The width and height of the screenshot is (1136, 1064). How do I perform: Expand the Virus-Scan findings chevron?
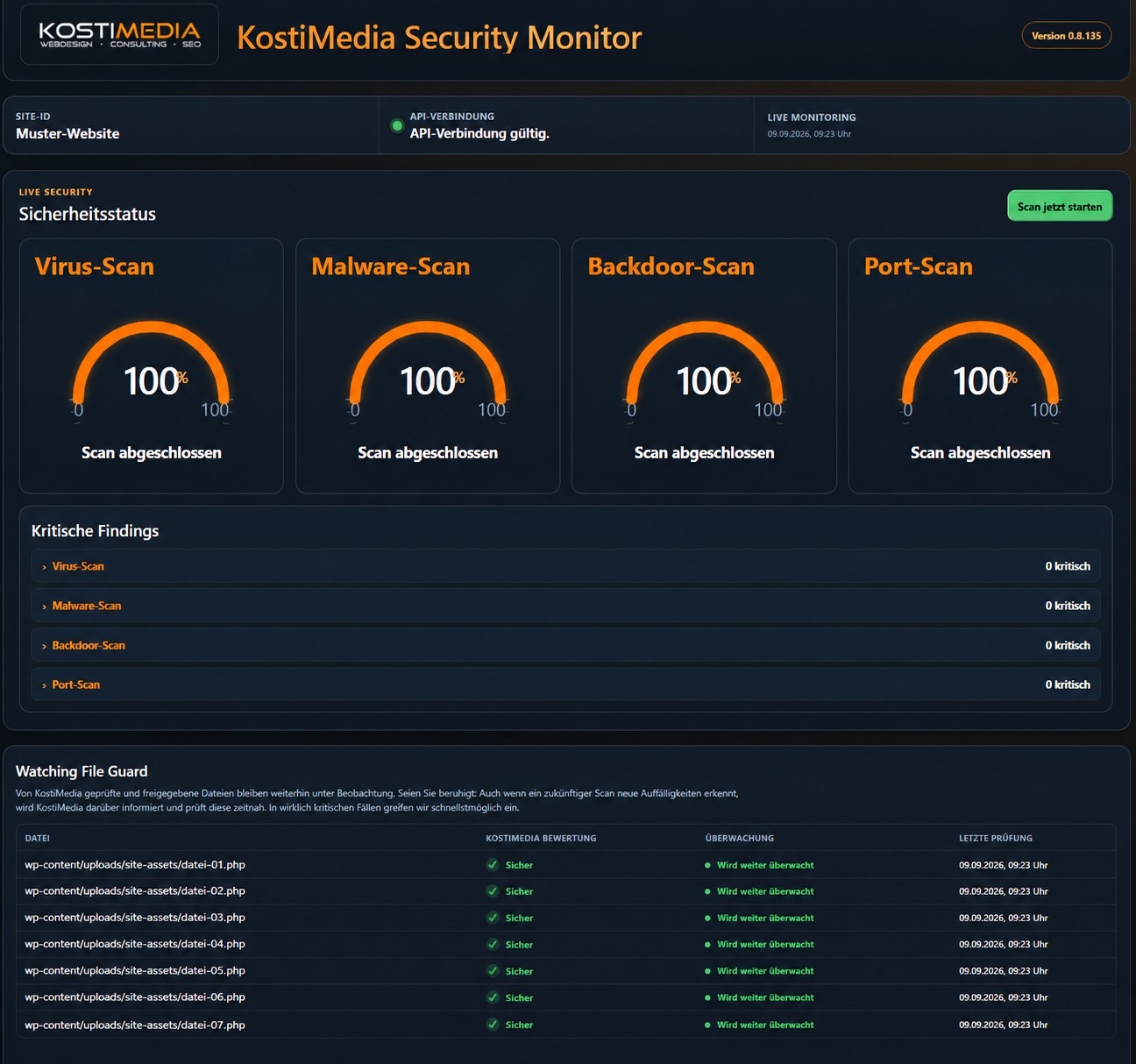click(44, 567)
